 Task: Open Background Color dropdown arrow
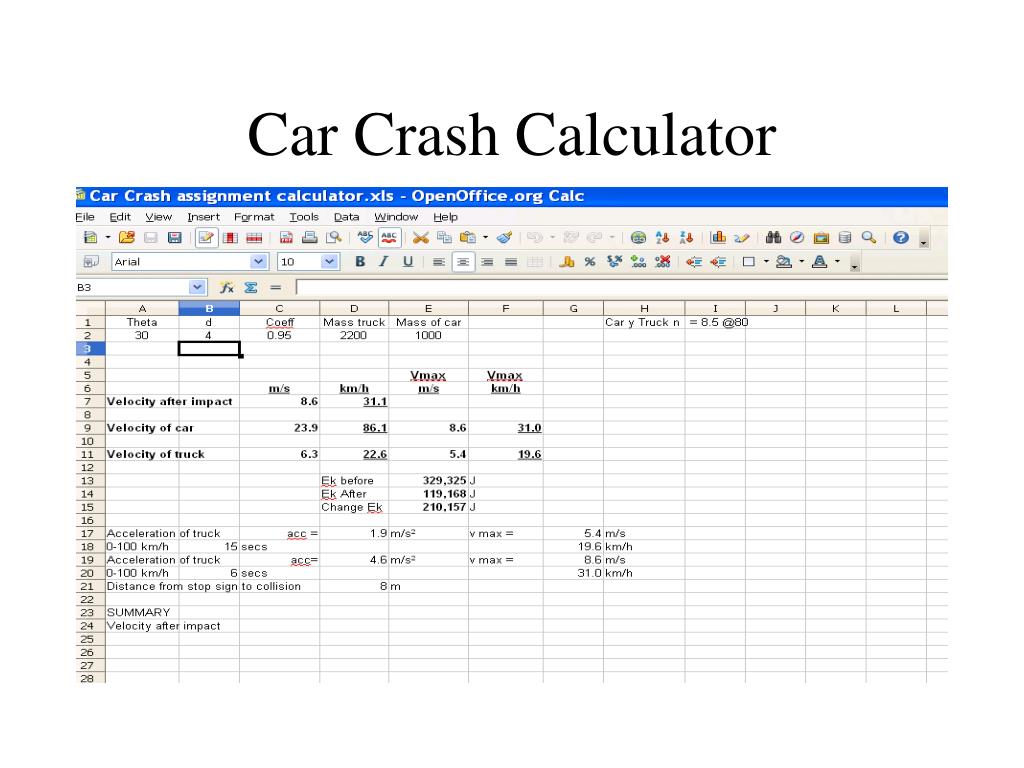pos(801,262)
